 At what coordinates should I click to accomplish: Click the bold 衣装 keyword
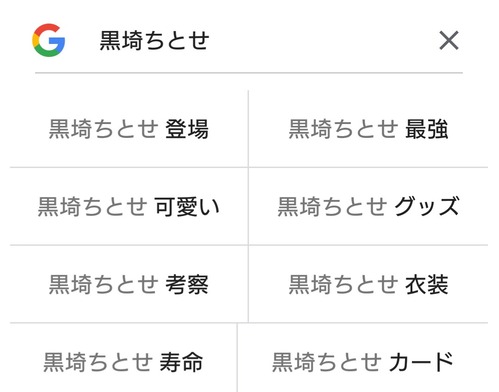click(426, 284)
